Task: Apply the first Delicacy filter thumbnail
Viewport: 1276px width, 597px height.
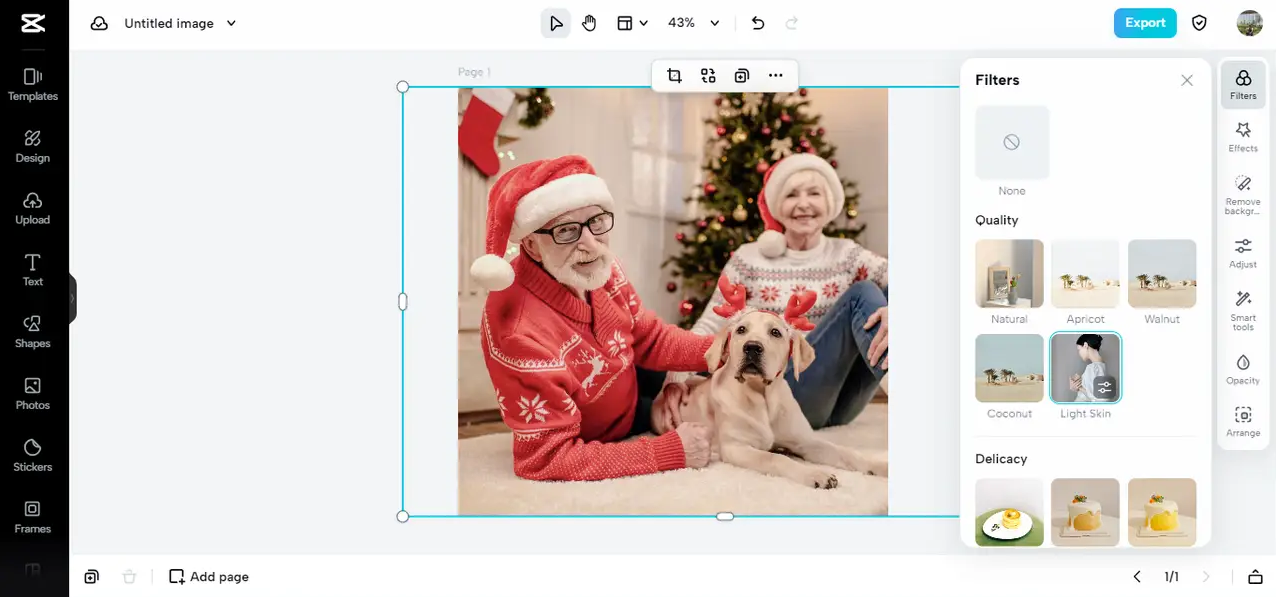Action: [x=1009, y=512]
